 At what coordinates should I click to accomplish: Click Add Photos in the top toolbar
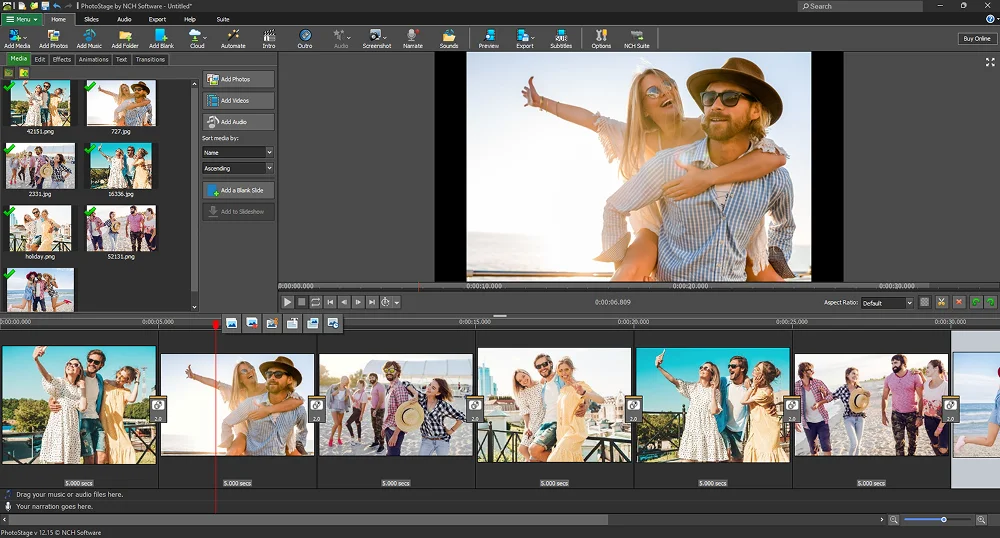coord(53,38)
